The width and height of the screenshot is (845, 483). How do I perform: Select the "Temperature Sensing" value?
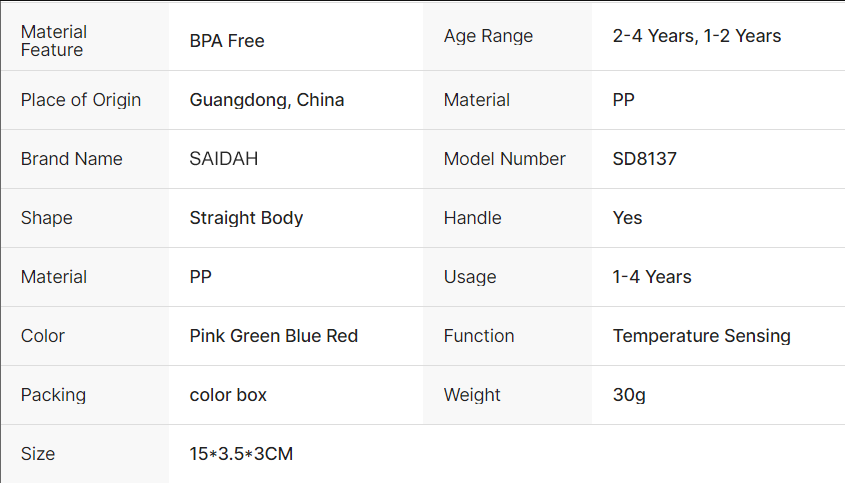point(702,336)
